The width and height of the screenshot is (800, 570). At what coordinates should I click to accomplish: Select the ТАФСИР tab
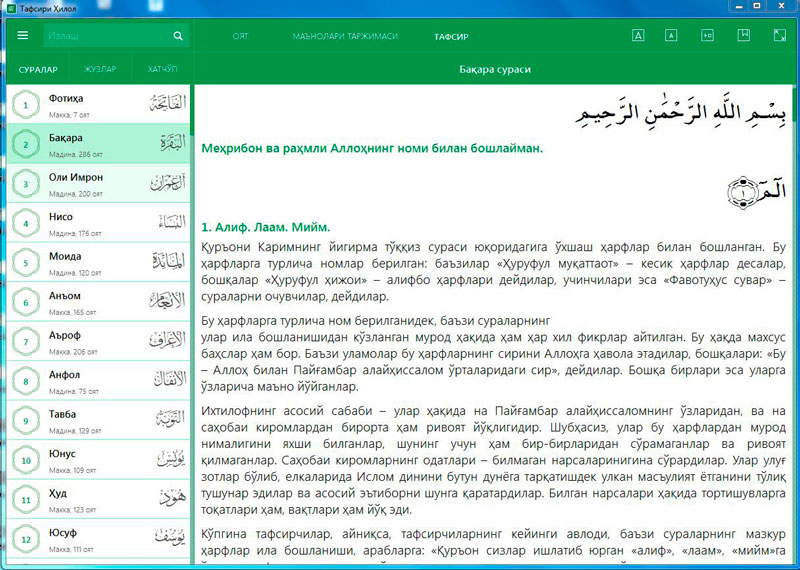(x=451, y=36)
